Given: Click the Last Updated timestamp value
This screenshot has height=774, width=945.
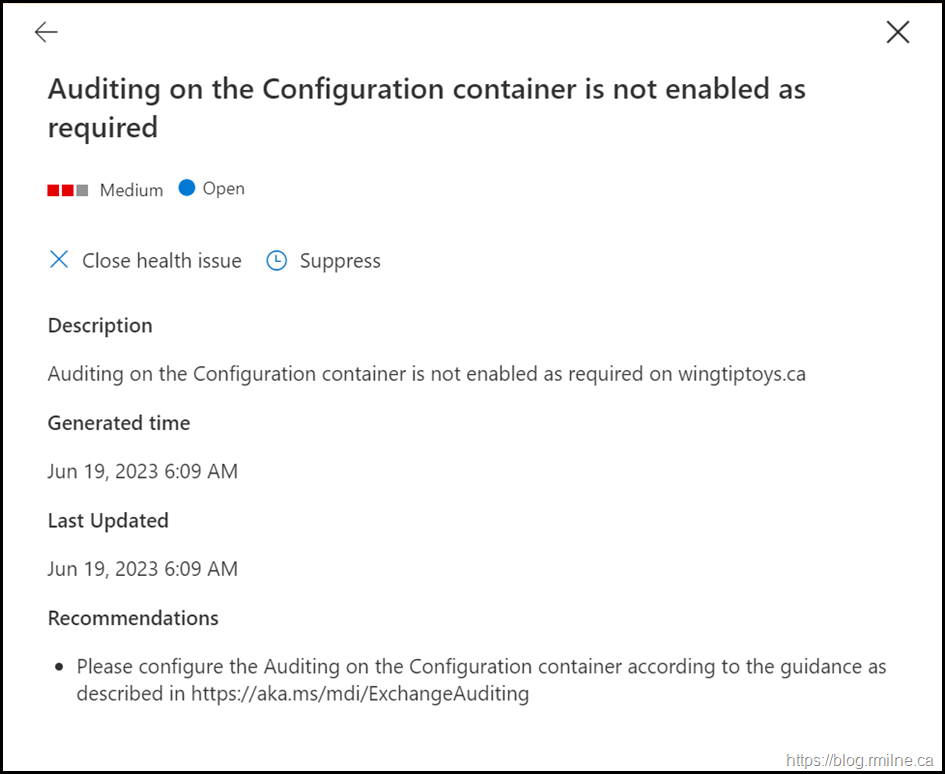Looking at the screenshot, I should pos(142,569).
